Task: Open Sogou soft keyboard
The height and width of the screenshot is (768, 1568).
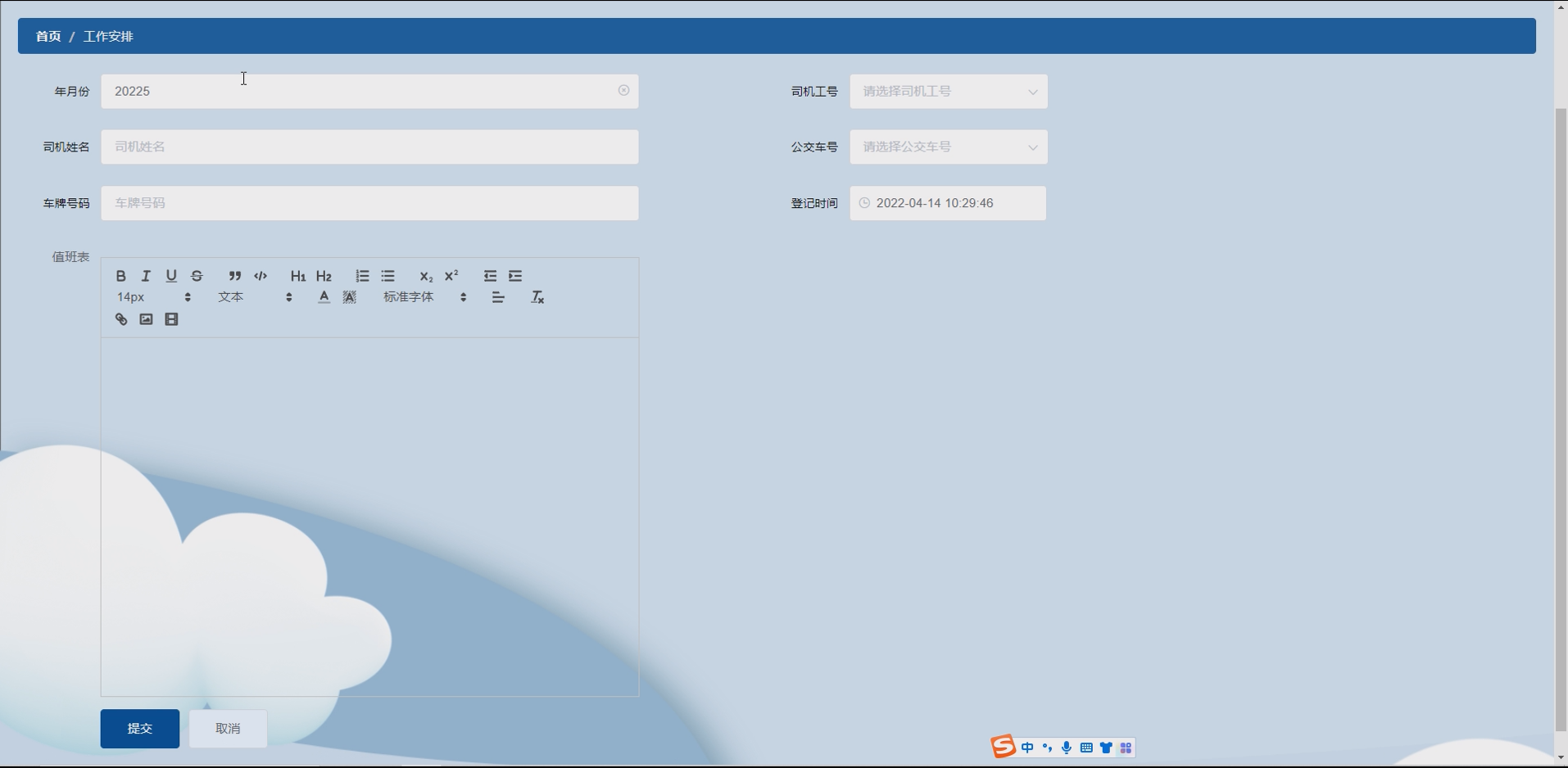Action: tap(1086, 748)
